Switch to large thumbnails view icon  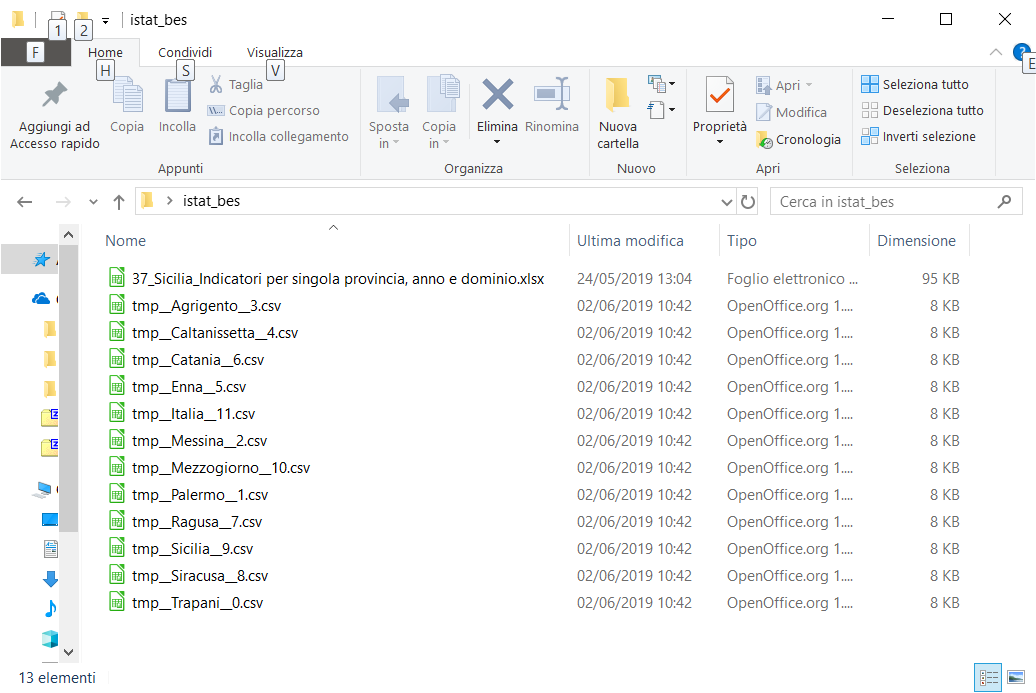[1016, 678]
